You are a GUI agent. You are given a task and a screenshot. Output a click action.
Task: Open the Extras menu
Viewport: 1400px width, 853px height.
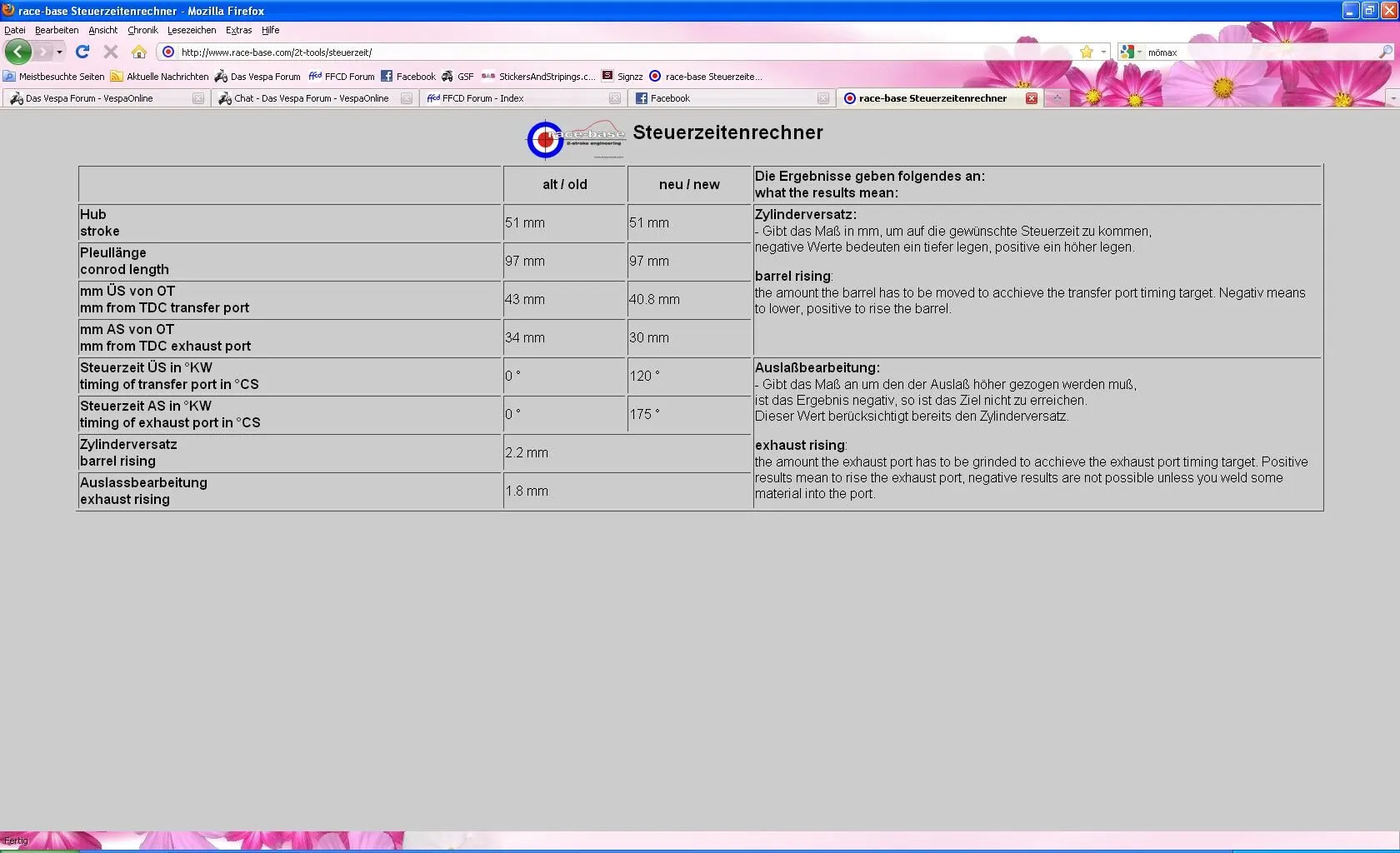click(238, 30)
